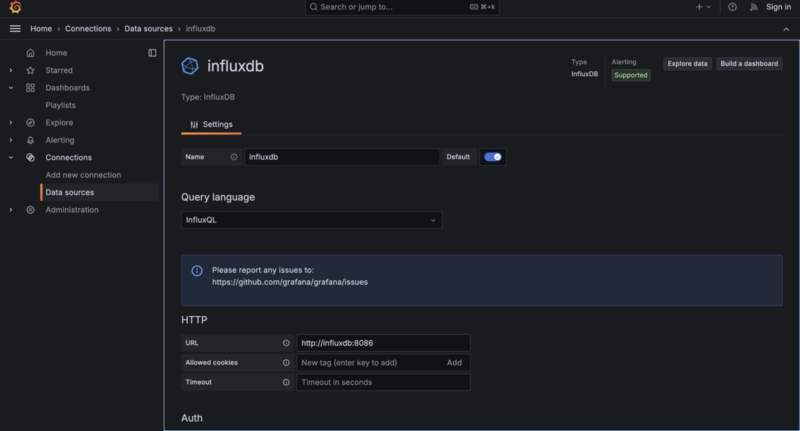Open Dashboards menu item
The image size is (800, 431).
(67, 88)
